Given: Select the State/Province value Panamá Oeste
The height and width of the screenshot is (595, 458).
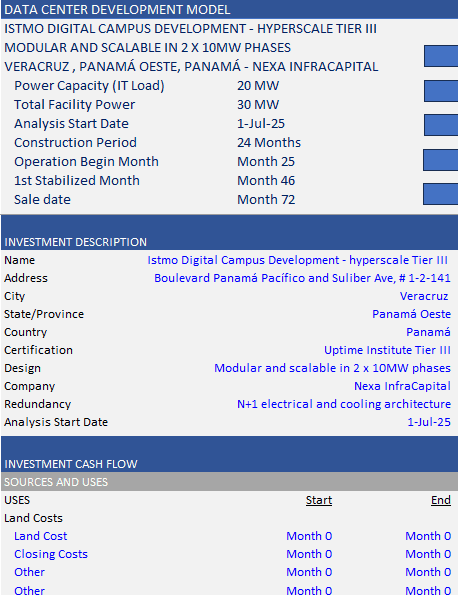Looking at the screenshot, I should (411, 314).
